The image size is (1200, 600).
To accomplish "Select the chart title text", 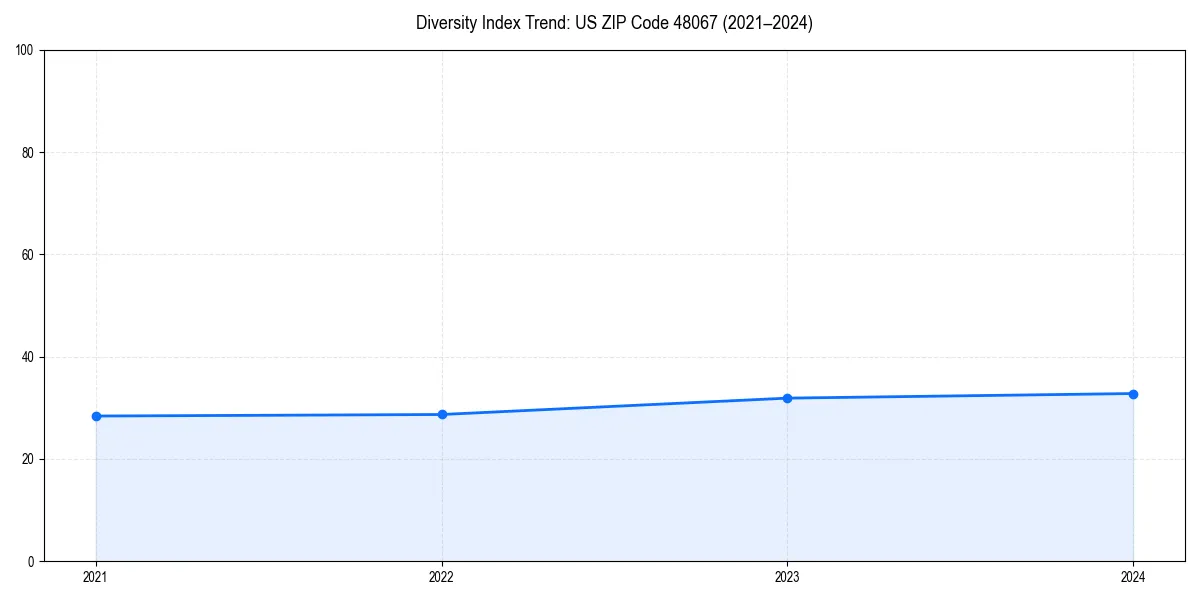I will click(x=615, y=23).
